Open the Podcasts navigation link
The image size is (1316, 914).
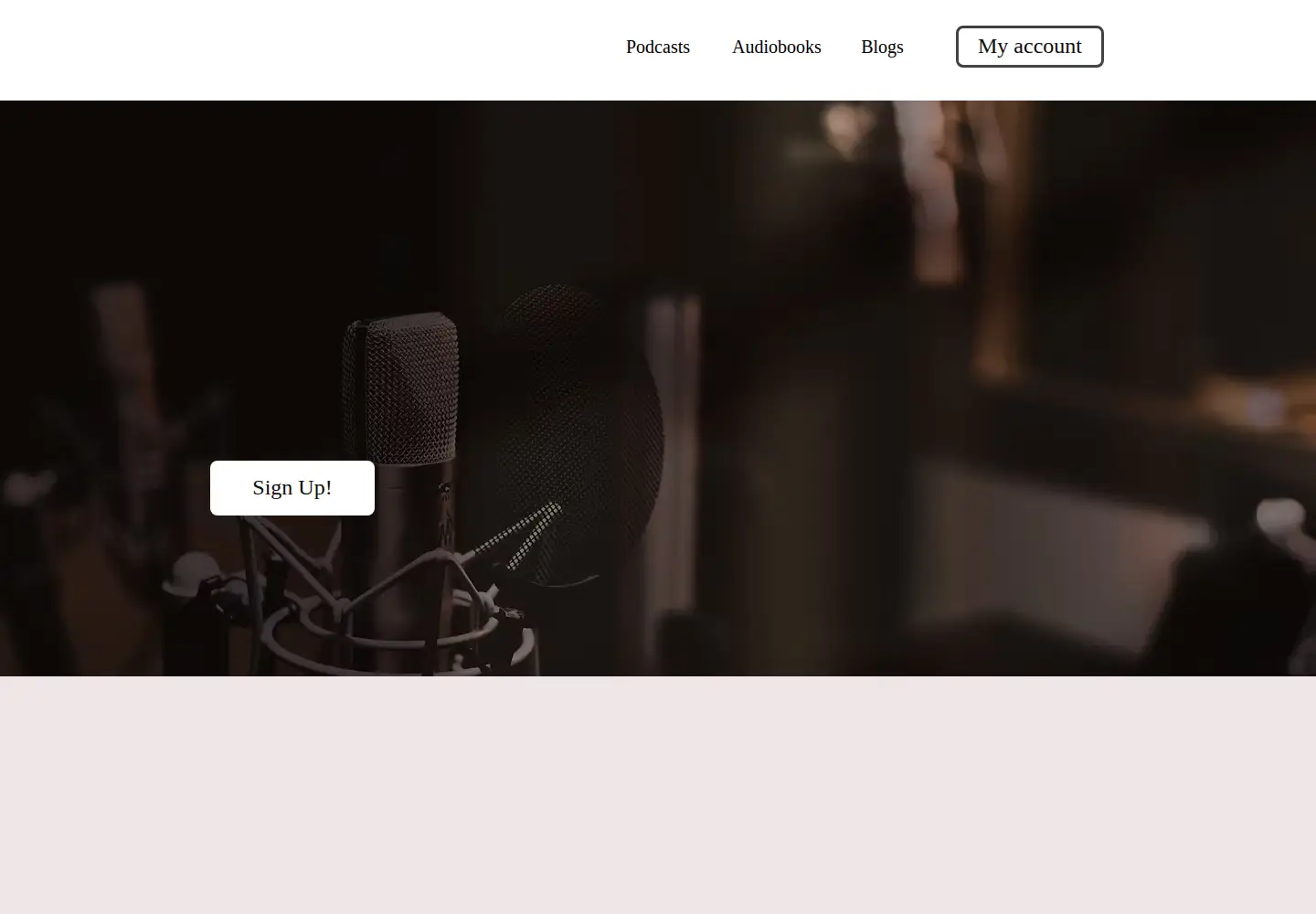click(658, 47)
